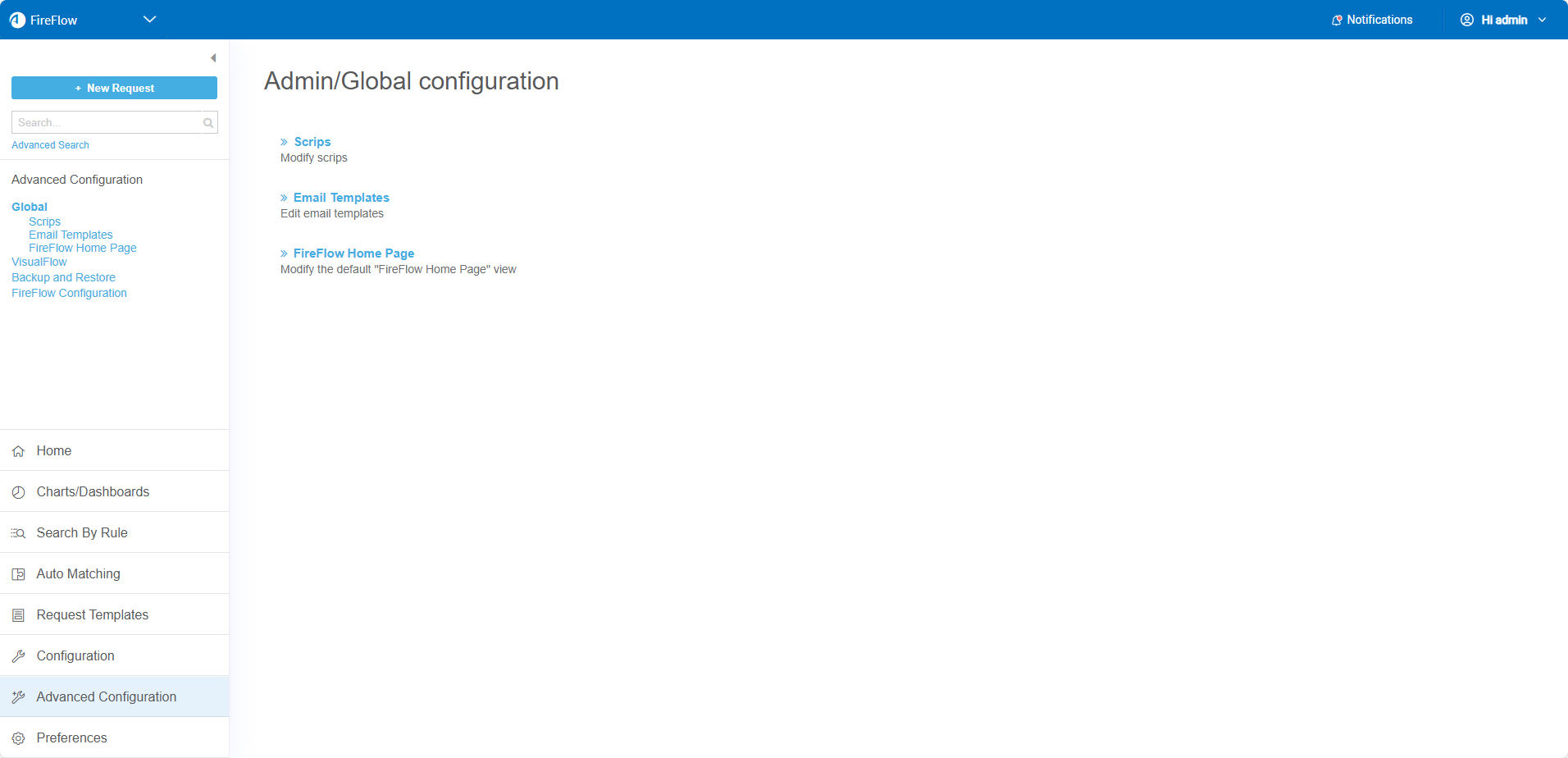The image size is (1568, 758).
Task: Open the FireFlow product switcher dropdown
Action: [149, 20]
